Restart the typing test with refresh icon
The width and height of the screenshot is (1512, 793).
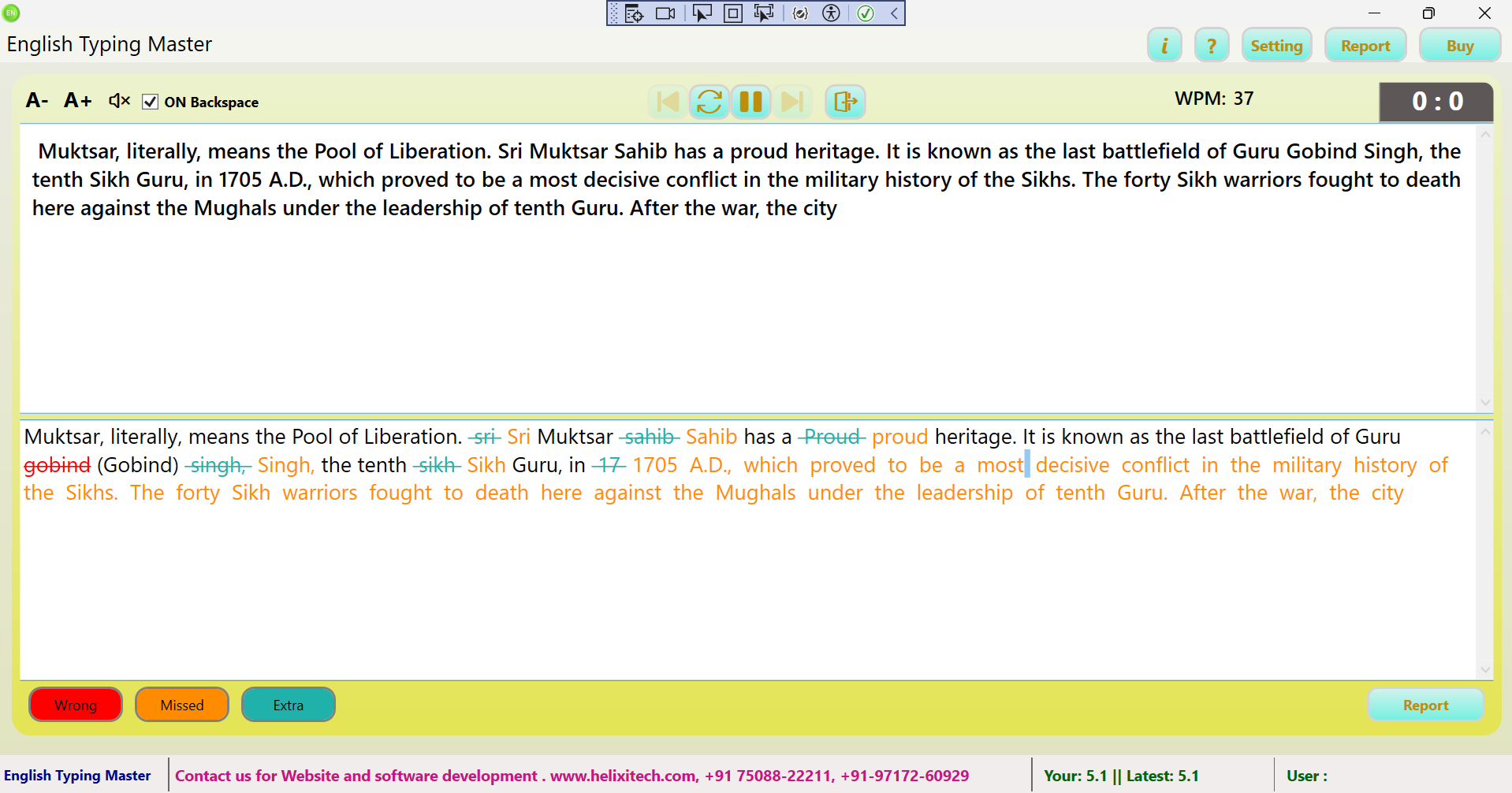coord(709,102)
